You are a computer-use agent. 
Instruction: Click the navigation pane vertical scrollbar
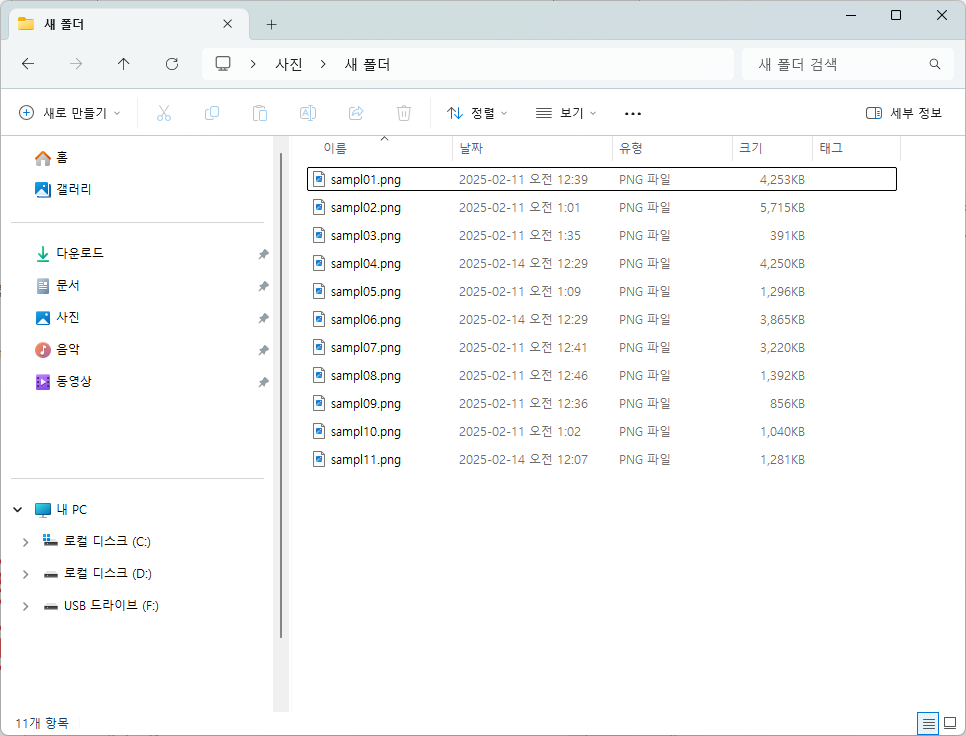point(281,394)
